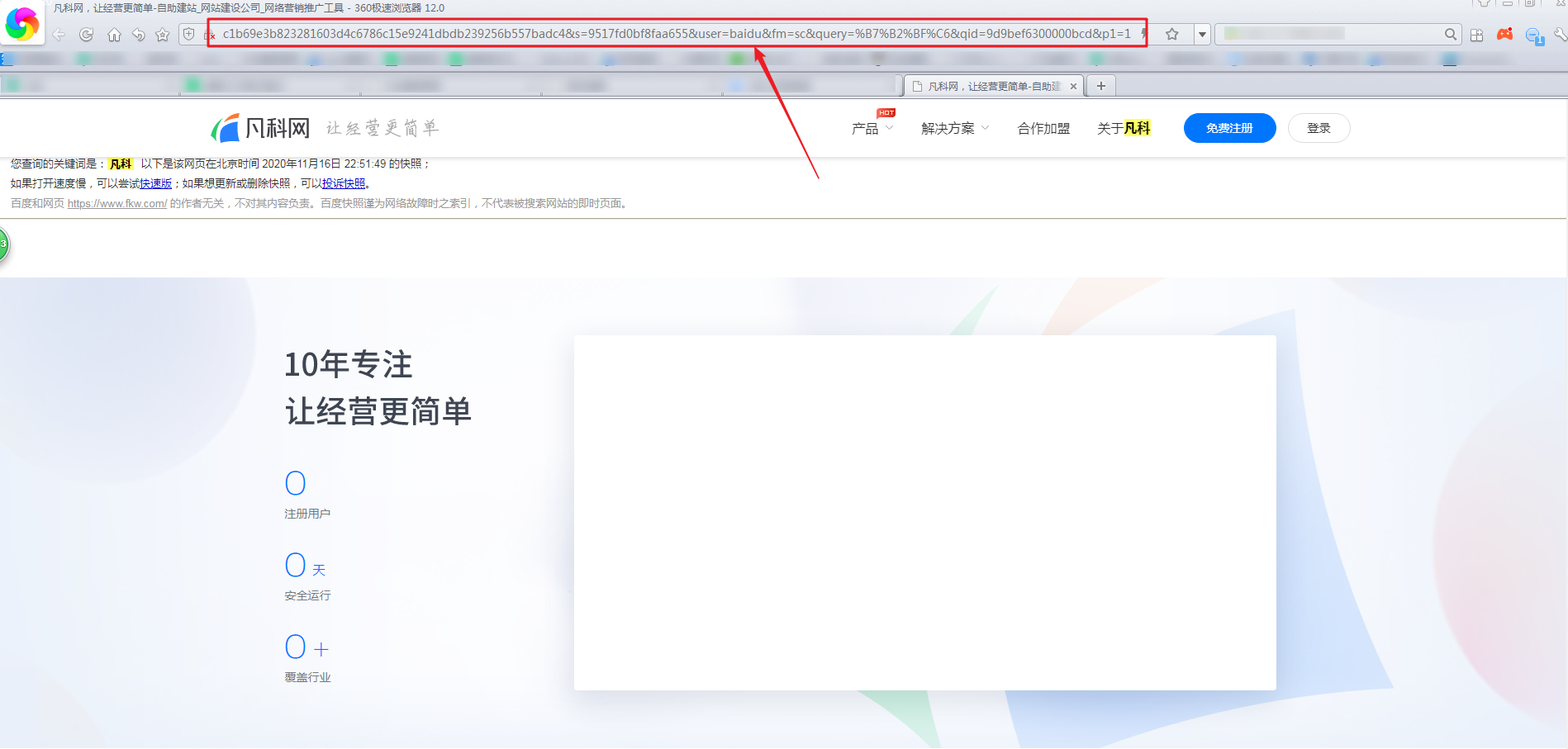The width and height of the screenshot is (1568, 749).
Task: Click the 10年专注 headline text
Action: [x=349, y=364]
